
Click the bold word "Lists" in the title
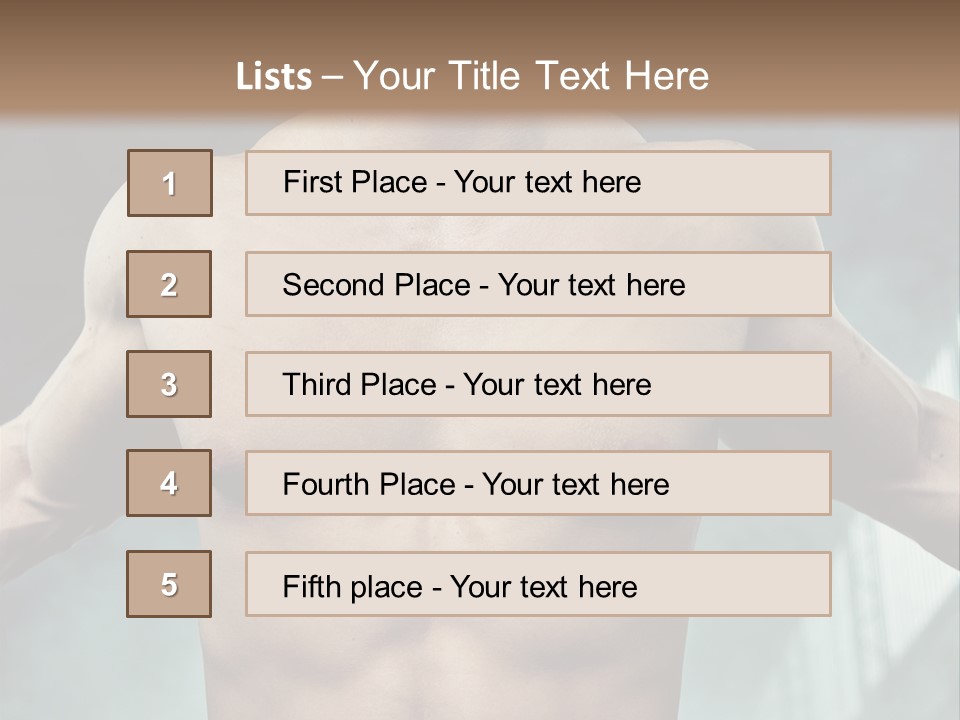pos(273,77)
